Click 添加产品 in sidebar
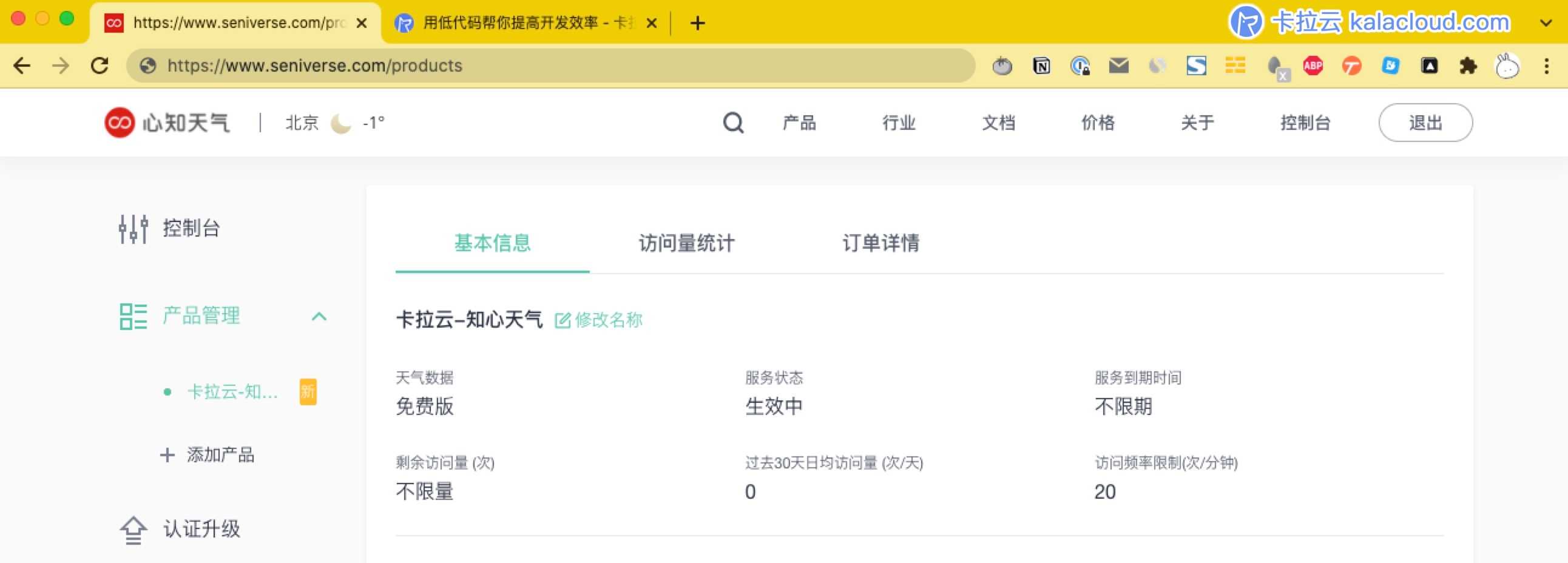This screenshot has height=563, width=1568. (220, 454)
